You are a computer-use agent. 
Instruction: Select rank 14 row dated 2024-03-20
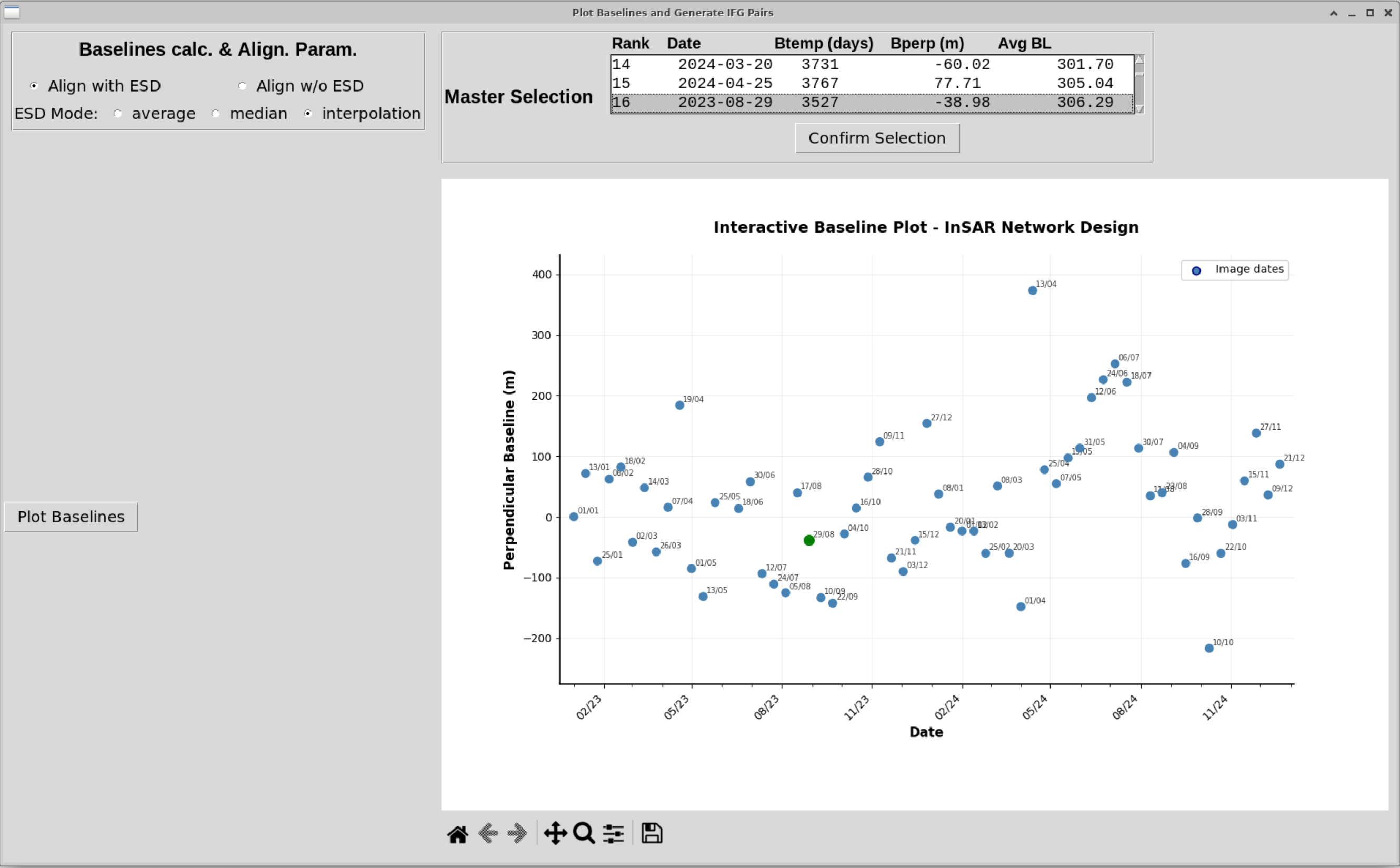[872, 64]
